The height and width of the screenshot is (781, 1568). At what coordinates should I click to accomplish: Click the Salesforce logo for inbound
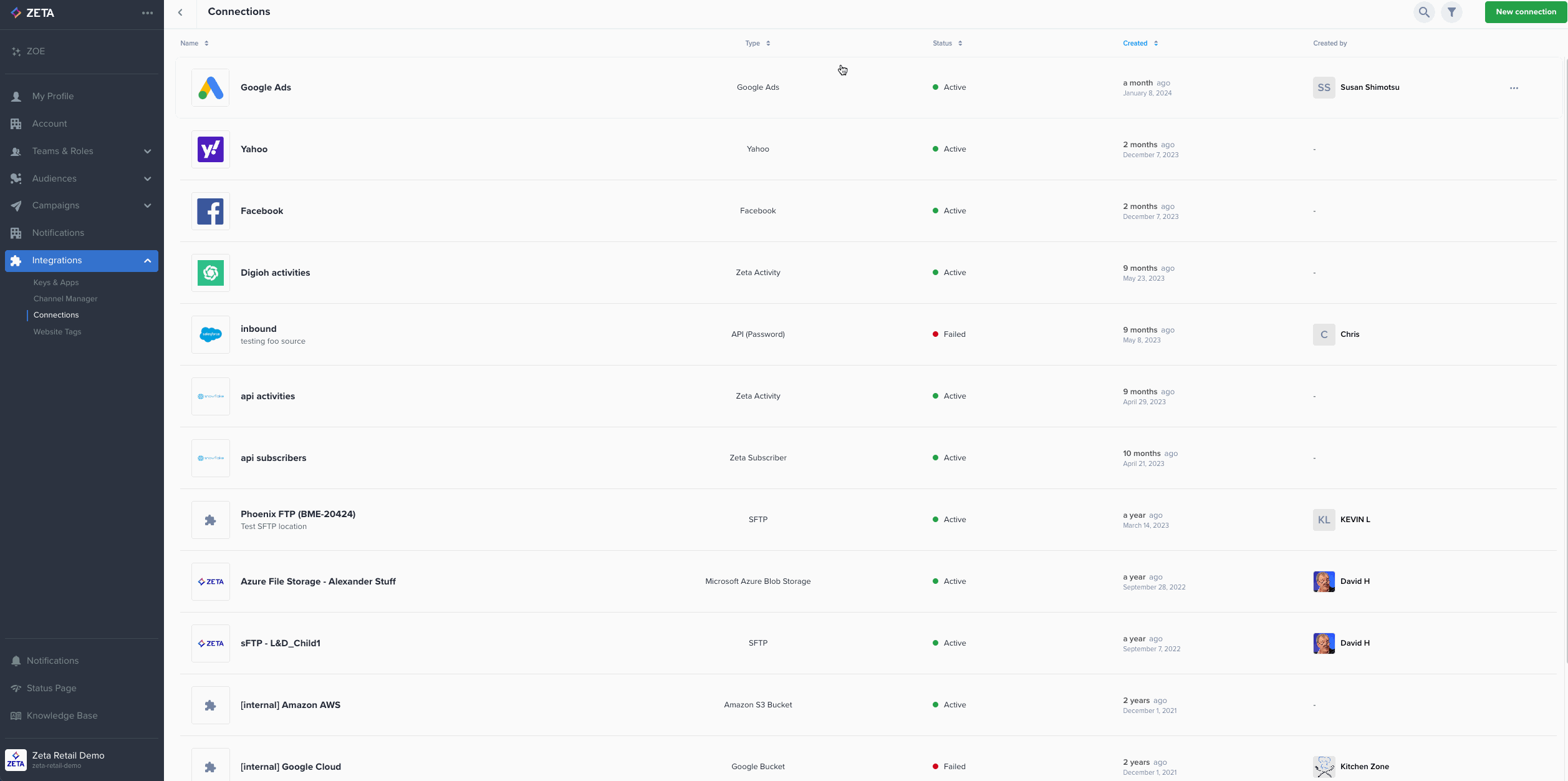click(211, 334)
